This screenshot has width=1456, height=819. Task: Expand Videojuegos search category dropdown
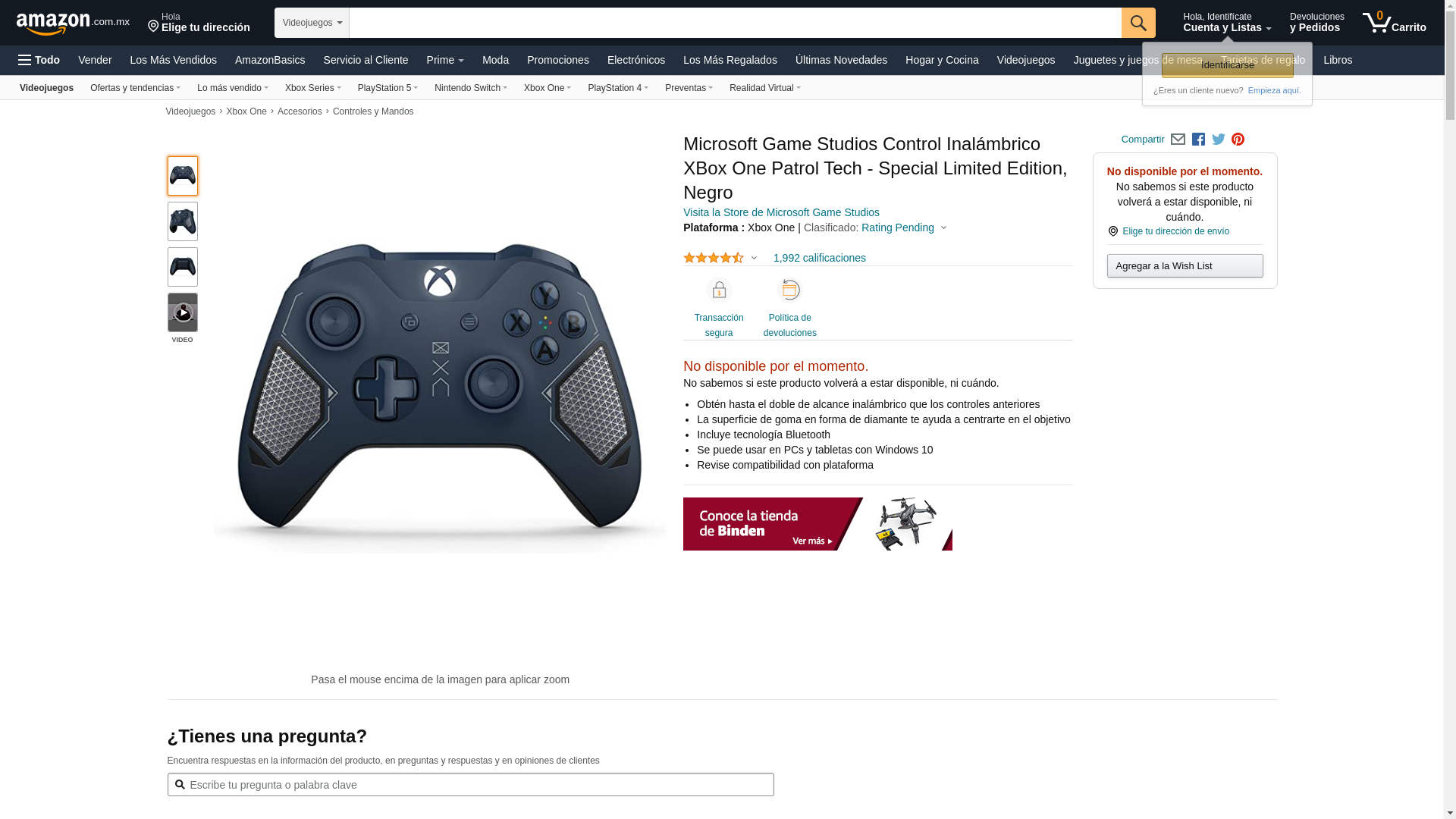pyautogui.click(x=312, y=23)
